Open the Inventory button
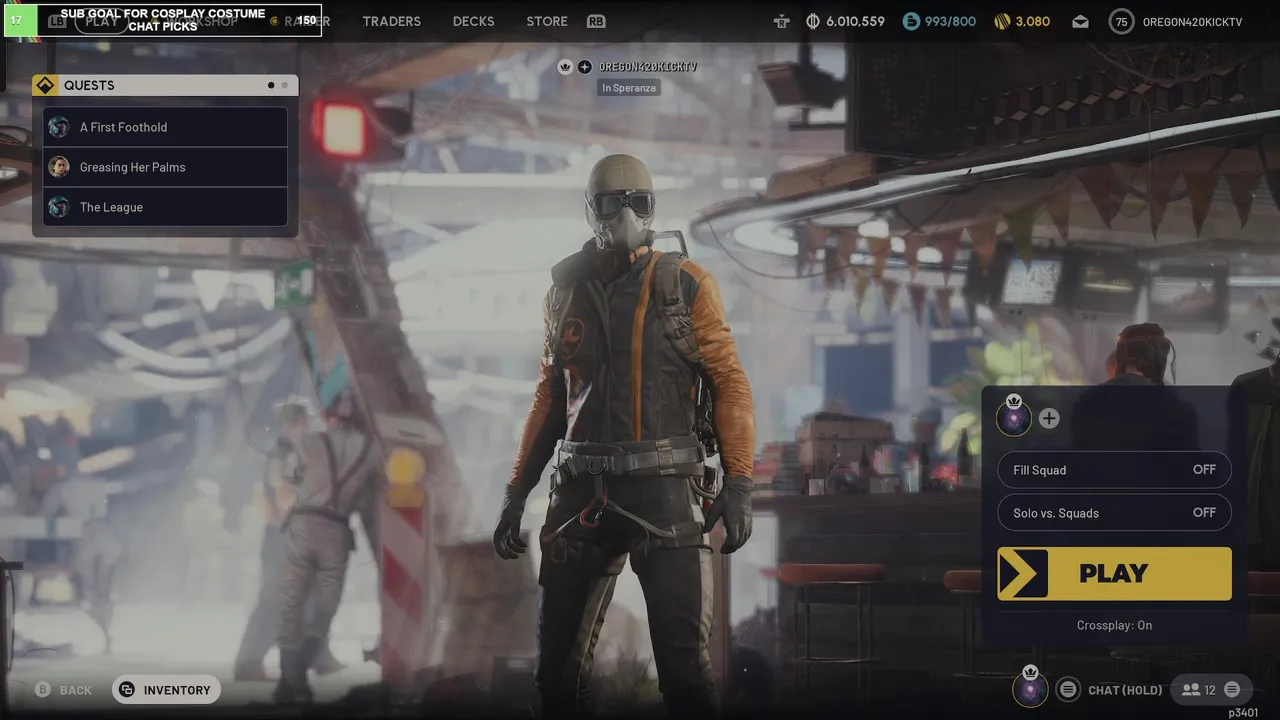This screenshot has width=1280, height=720. click(x=166, y=690)
